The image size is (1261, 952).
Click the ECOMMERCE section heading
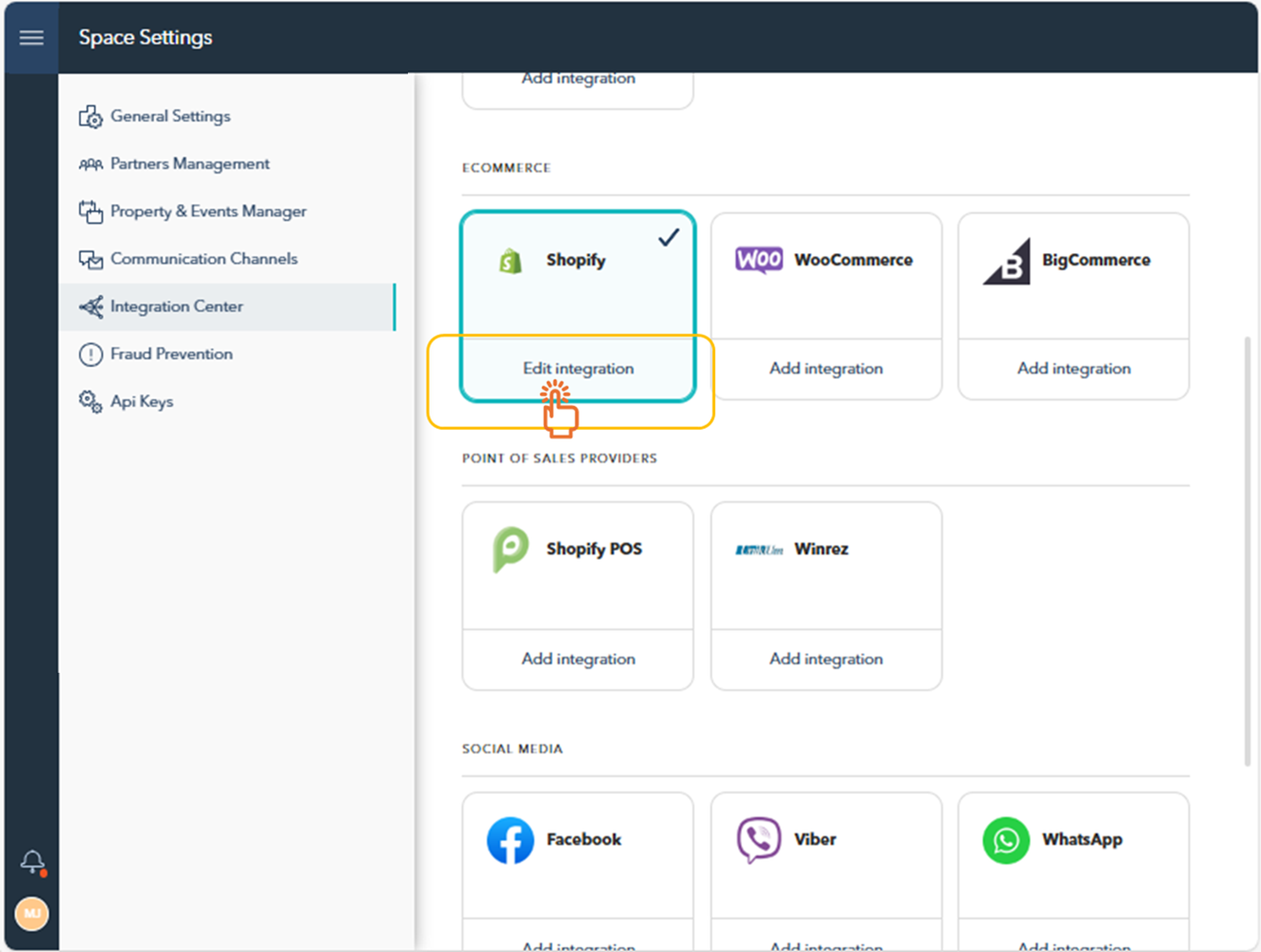[506, 168]
